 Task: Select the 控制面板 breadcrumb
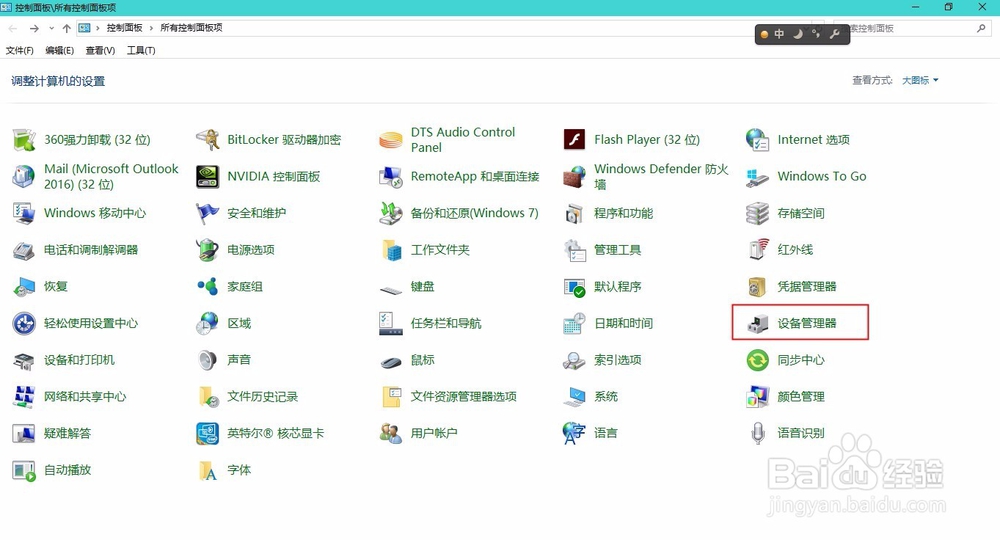124,28
